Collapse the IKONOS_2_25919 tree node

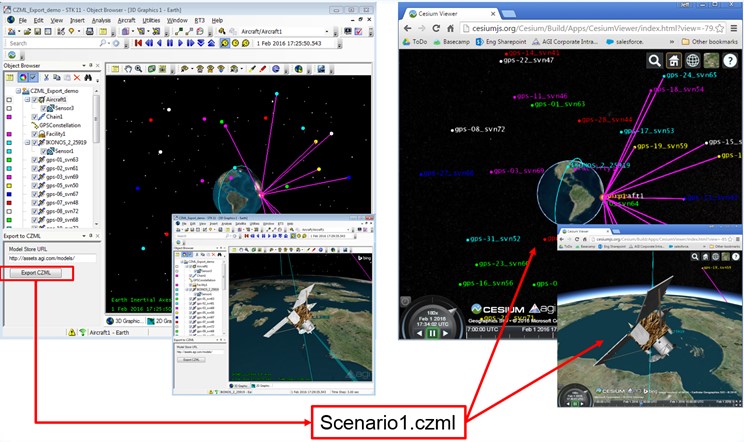click(28, 142)
